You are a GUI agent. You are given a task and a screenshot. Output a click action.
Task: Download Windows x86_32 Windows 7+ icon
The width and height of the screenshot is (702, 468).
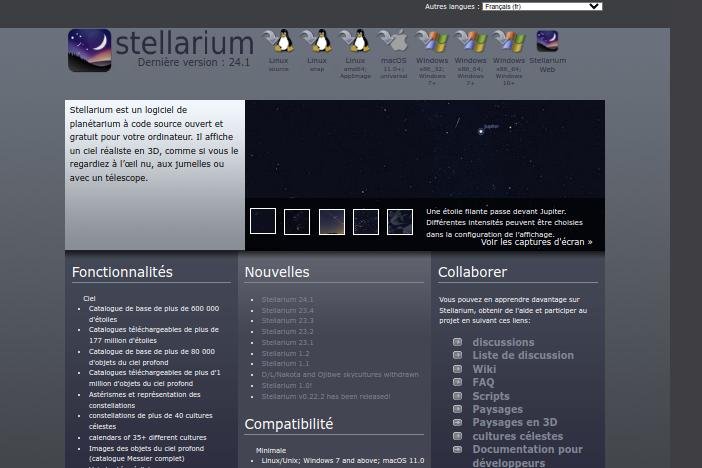click(x=432, y=41)
